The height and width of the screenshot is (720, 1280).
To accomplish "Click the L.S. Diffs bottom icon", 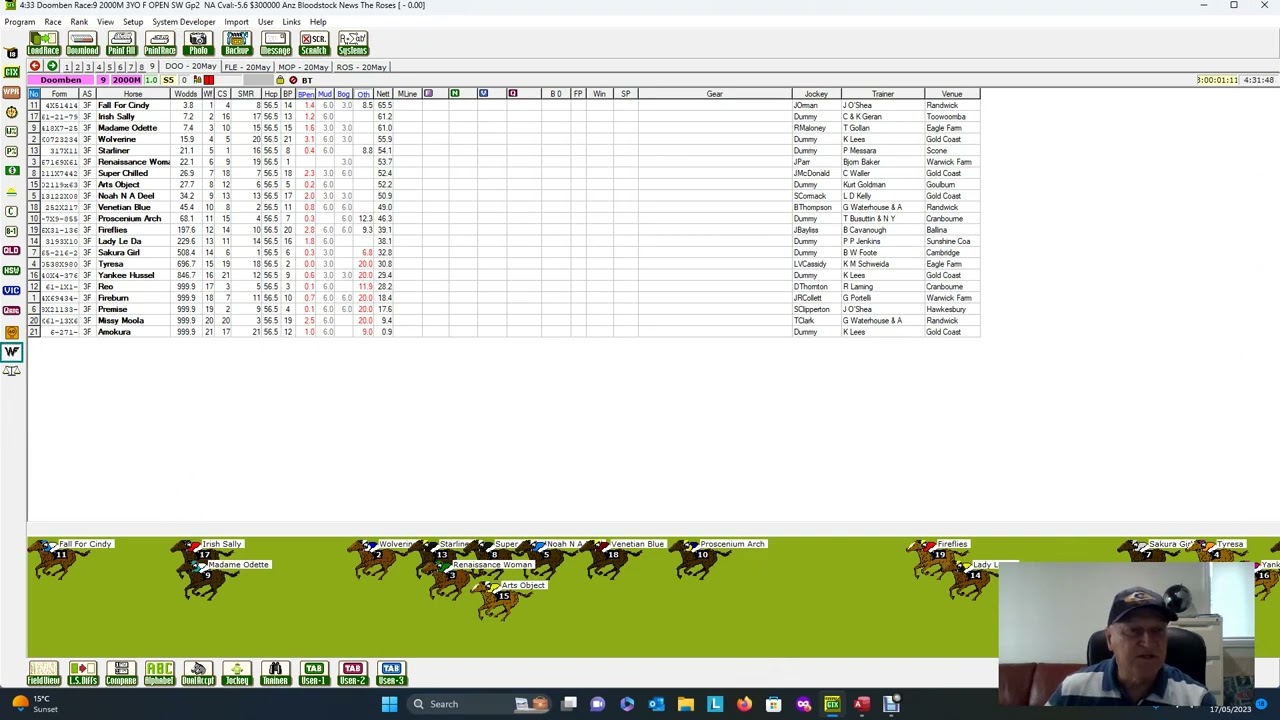I will click(82, 673).
